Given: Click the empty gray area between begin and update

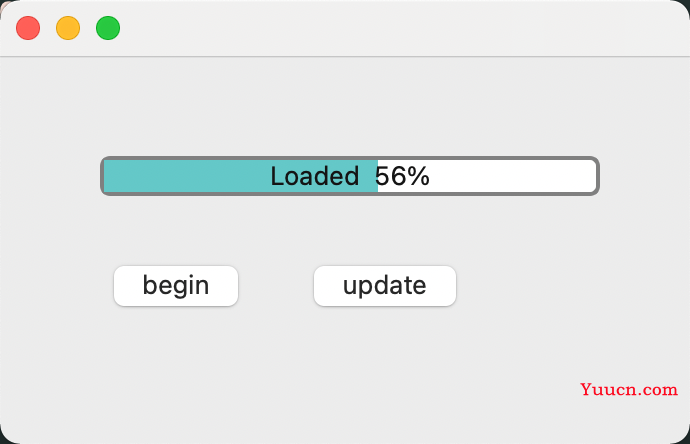Looking at the screenshot, I should point(276,286).
